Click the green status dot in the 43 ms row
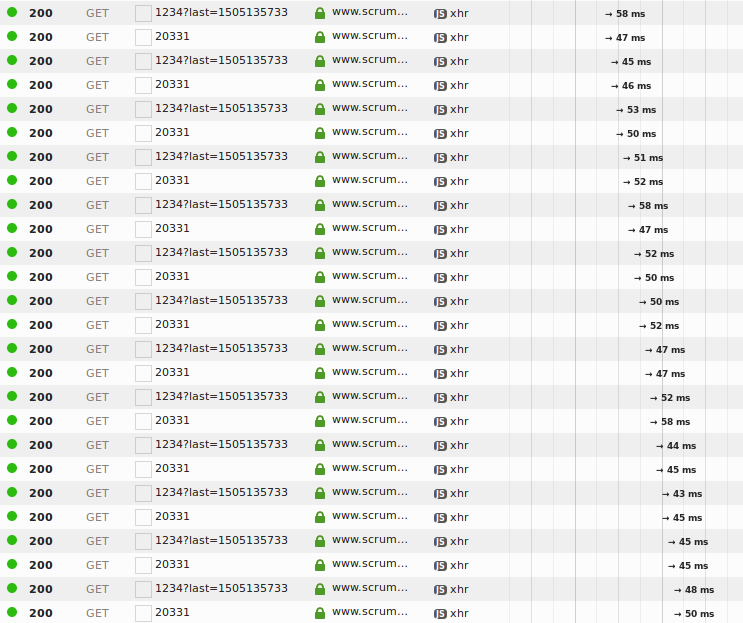Screen dimensions: 743x623 pos(12,492)
